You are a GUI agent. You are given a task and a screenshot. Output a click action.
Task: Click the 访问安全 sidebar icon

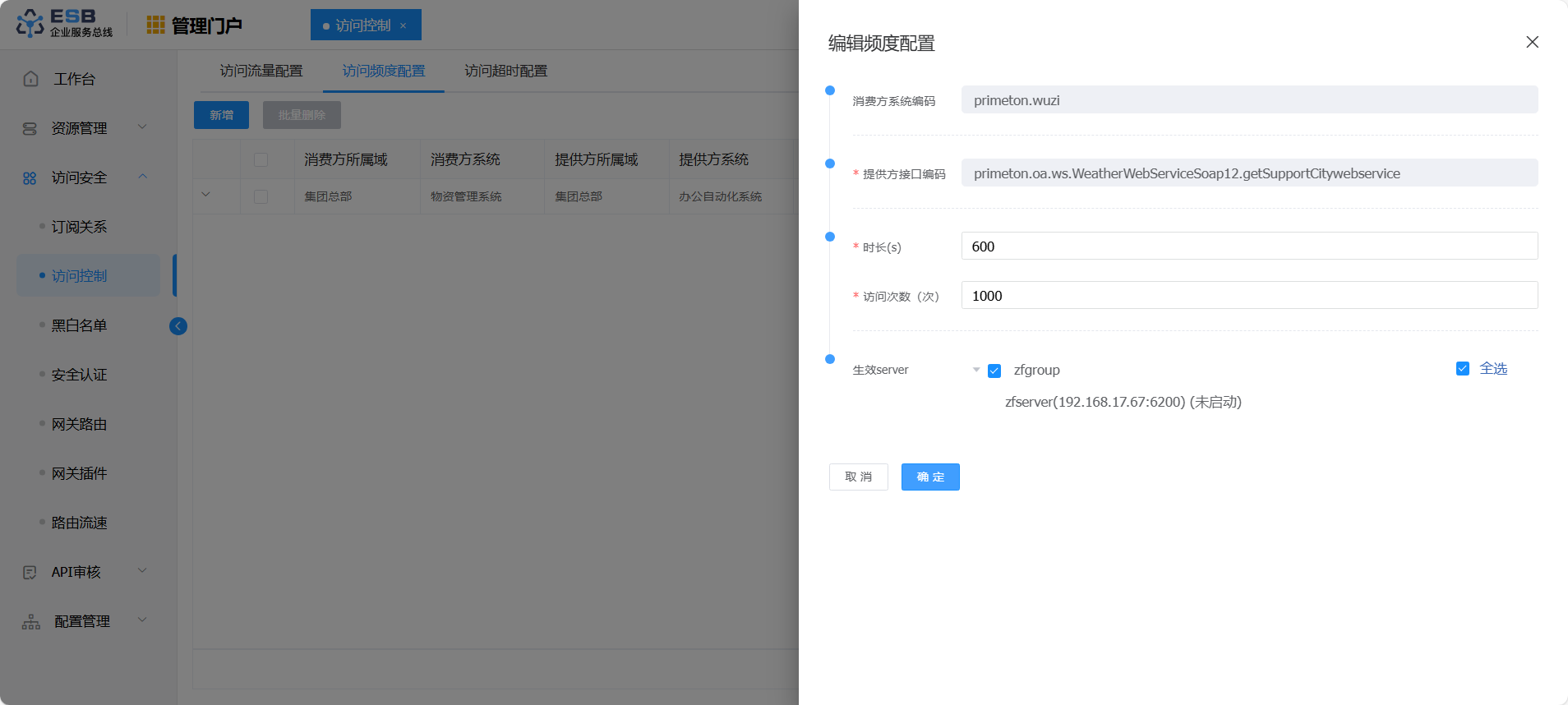click(x=30, y=178)
